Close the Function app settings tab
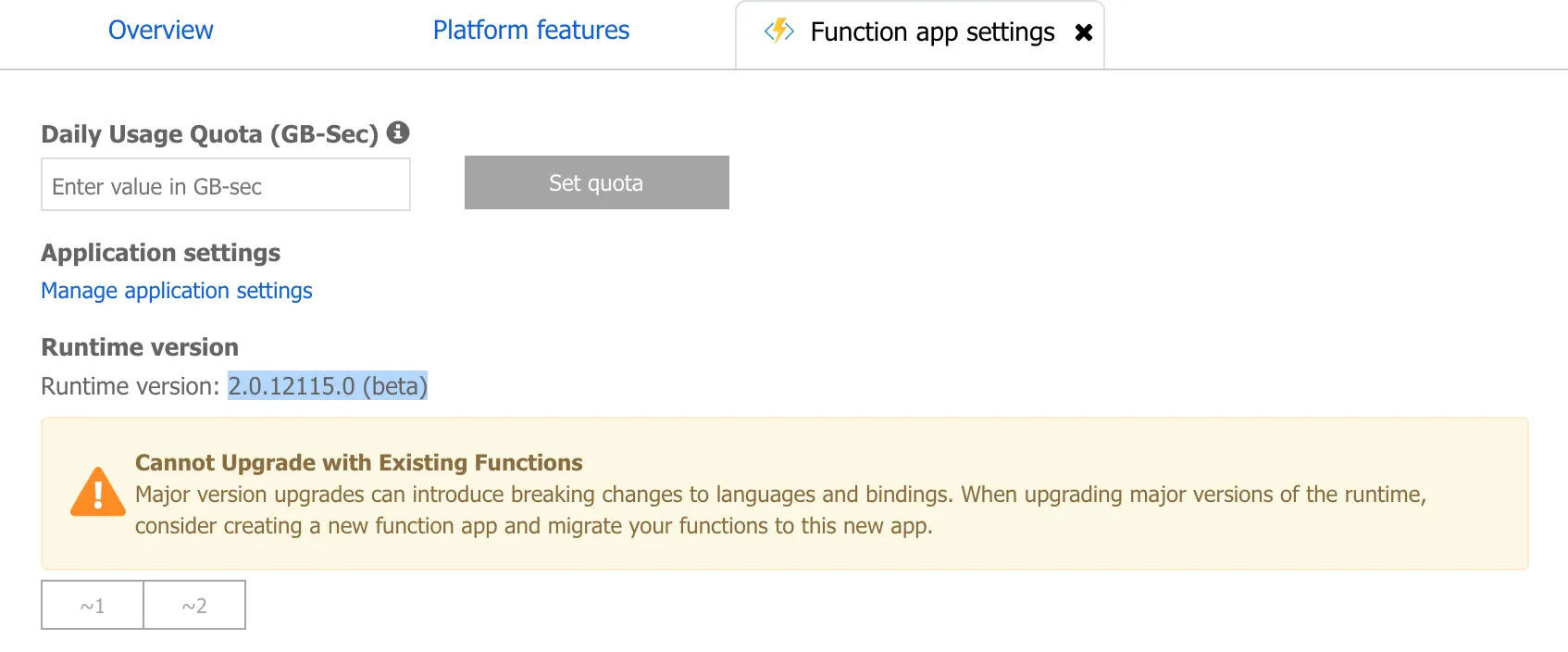1568x652 pixels. coord(1084,32)
